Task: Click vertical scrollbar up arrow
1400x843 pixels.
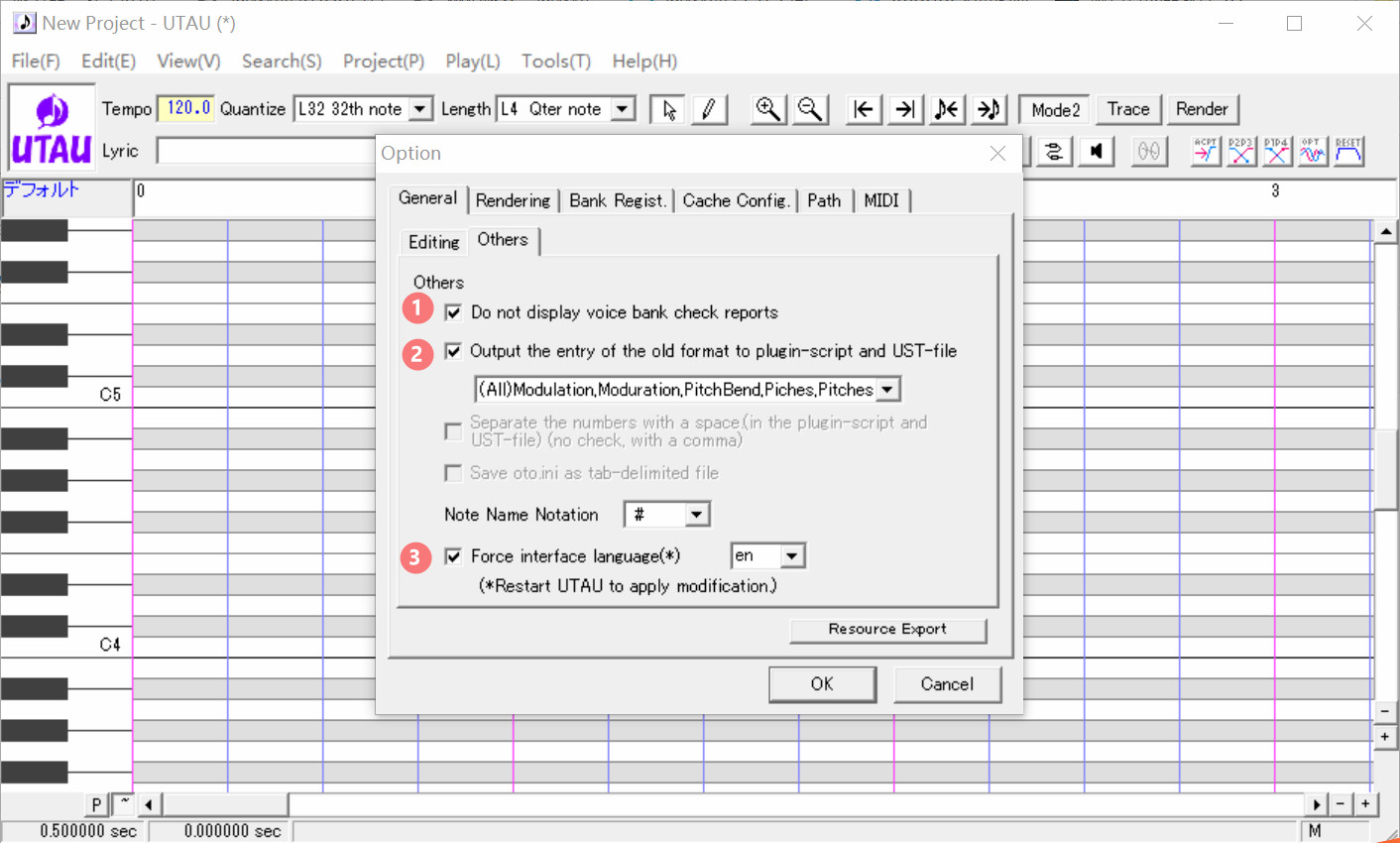Action: (x=1385, y=231)
